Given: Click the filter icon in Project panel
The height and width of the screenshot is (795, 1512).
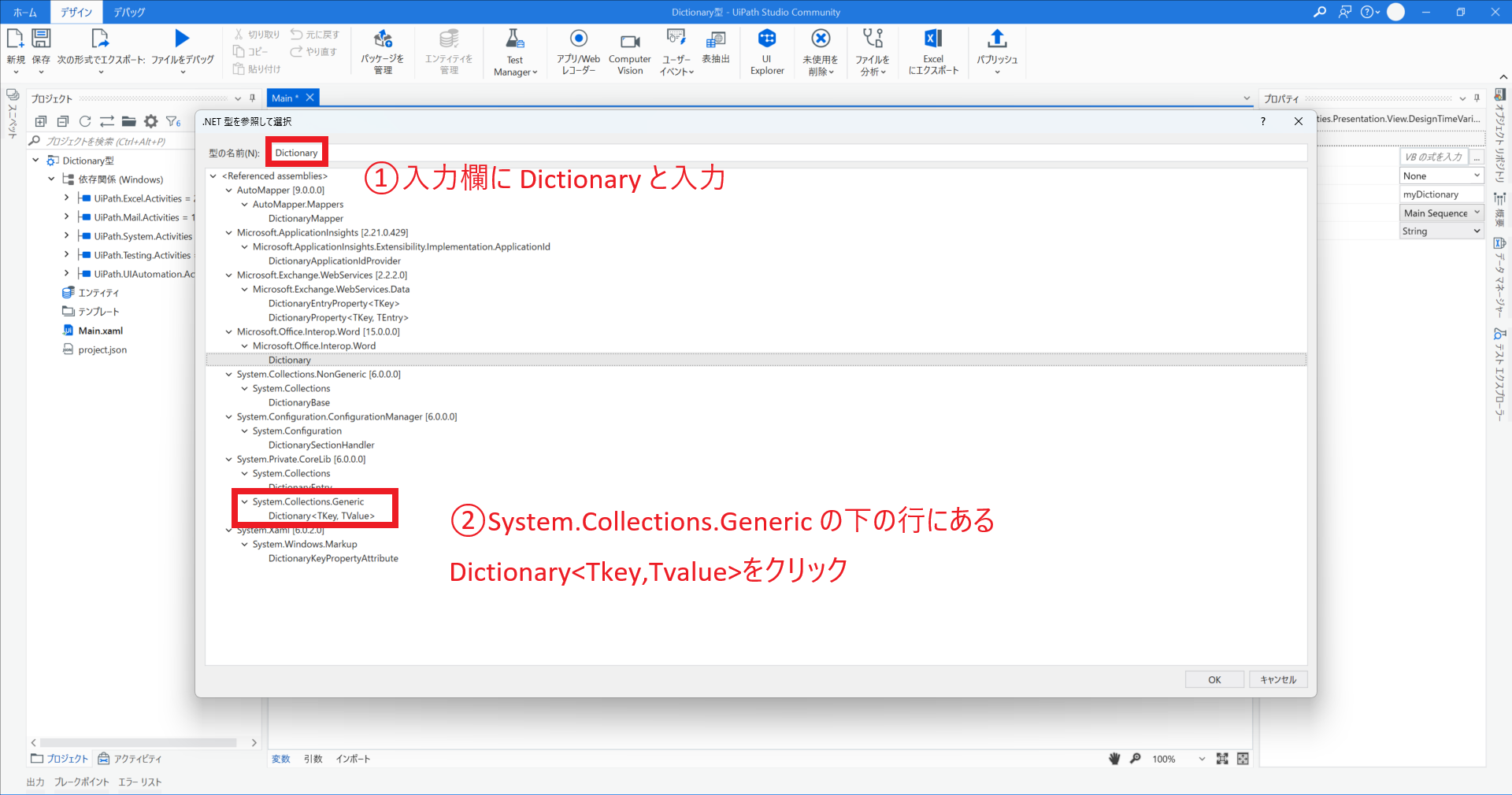Looking at the screenshot, I should (173, 121).
